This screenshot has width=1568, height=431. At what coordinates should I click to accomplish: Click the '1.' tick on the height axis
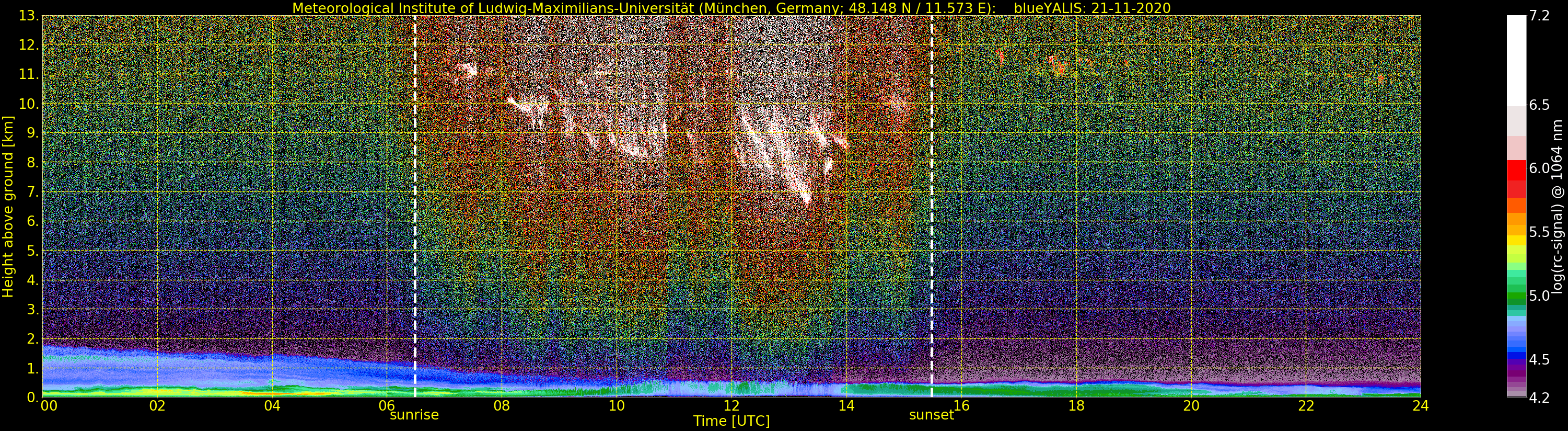pos(32,368)
